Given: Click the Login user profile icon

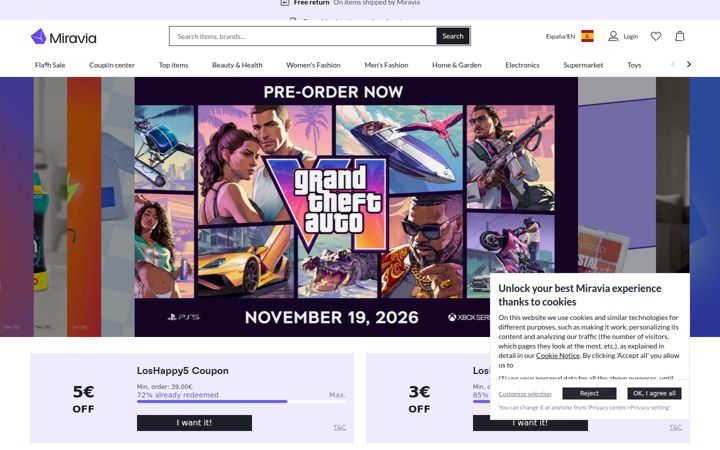Looking at the screenshot, I should point(613,36).
